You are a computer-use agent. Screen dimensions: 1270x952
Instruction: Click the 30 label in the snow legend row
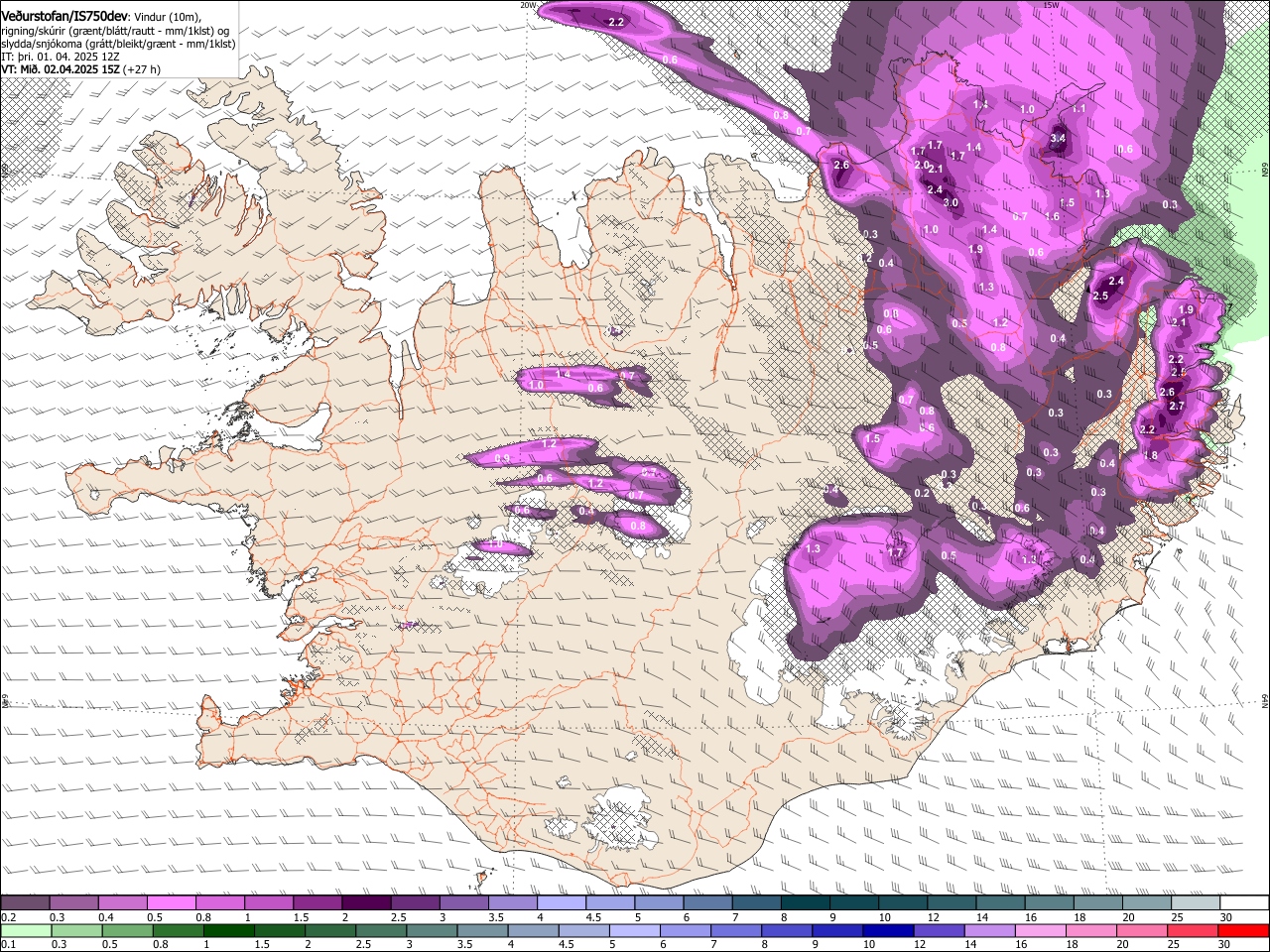tap(1226, 917)
